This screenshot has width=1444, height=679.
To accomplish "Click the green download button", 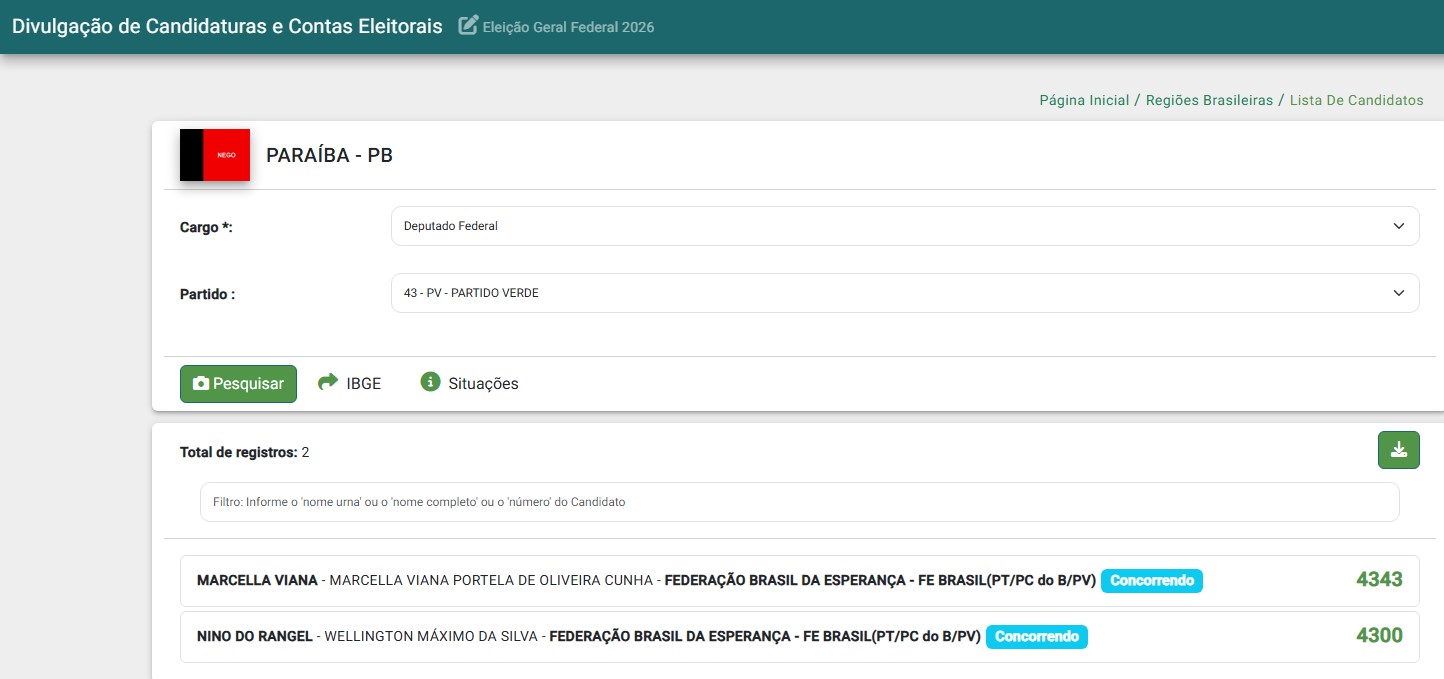I will click(x=1399, y=450).
